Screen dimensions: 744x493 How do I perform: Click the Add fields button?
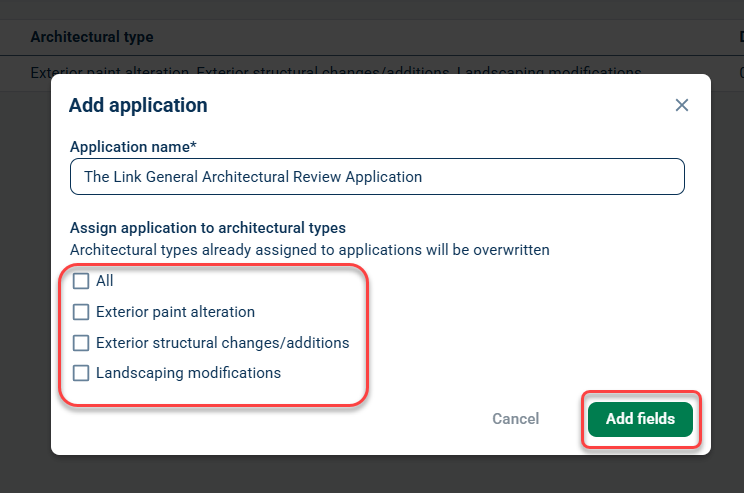click(x=640, y=419)
